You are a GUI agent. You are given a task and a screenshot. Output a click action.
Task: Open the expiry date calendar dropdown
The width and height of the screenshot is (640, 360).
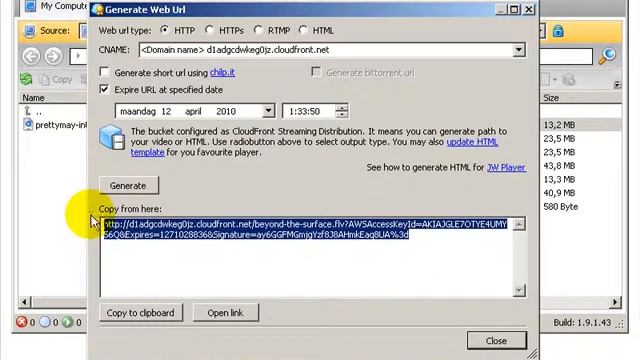[268, 111]
